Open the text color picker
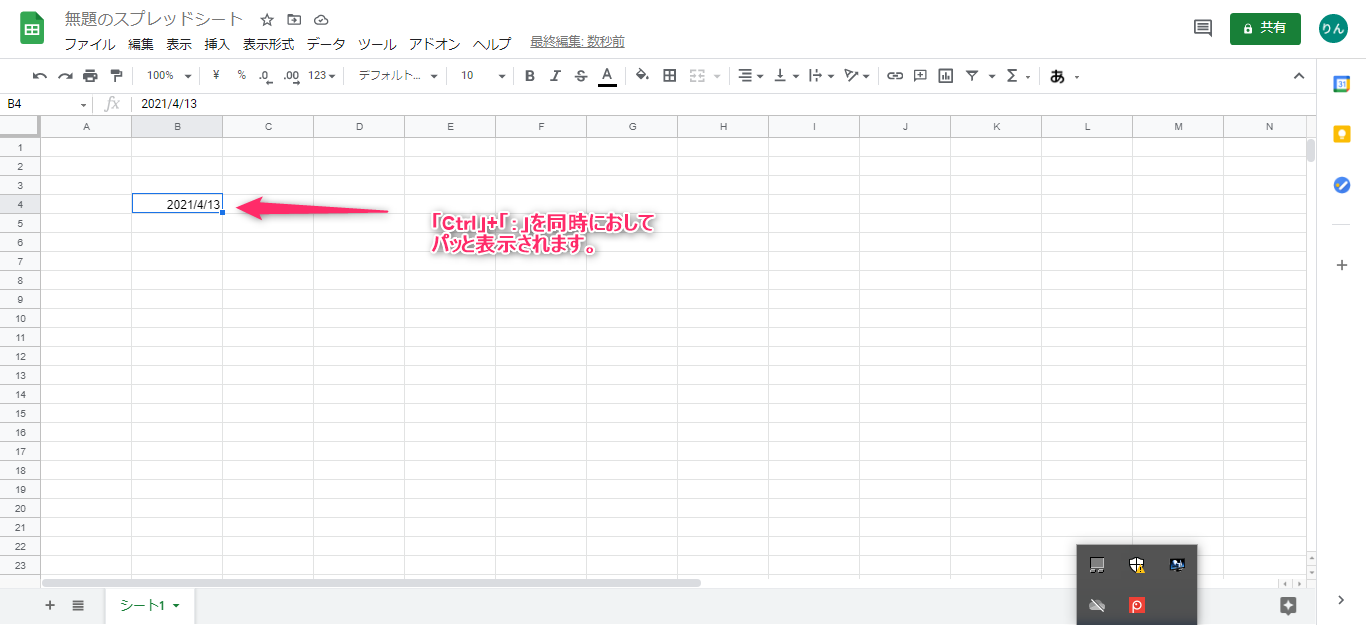Image resolution: width=1366 pixels, height=625 pixels. click(607, 76)
